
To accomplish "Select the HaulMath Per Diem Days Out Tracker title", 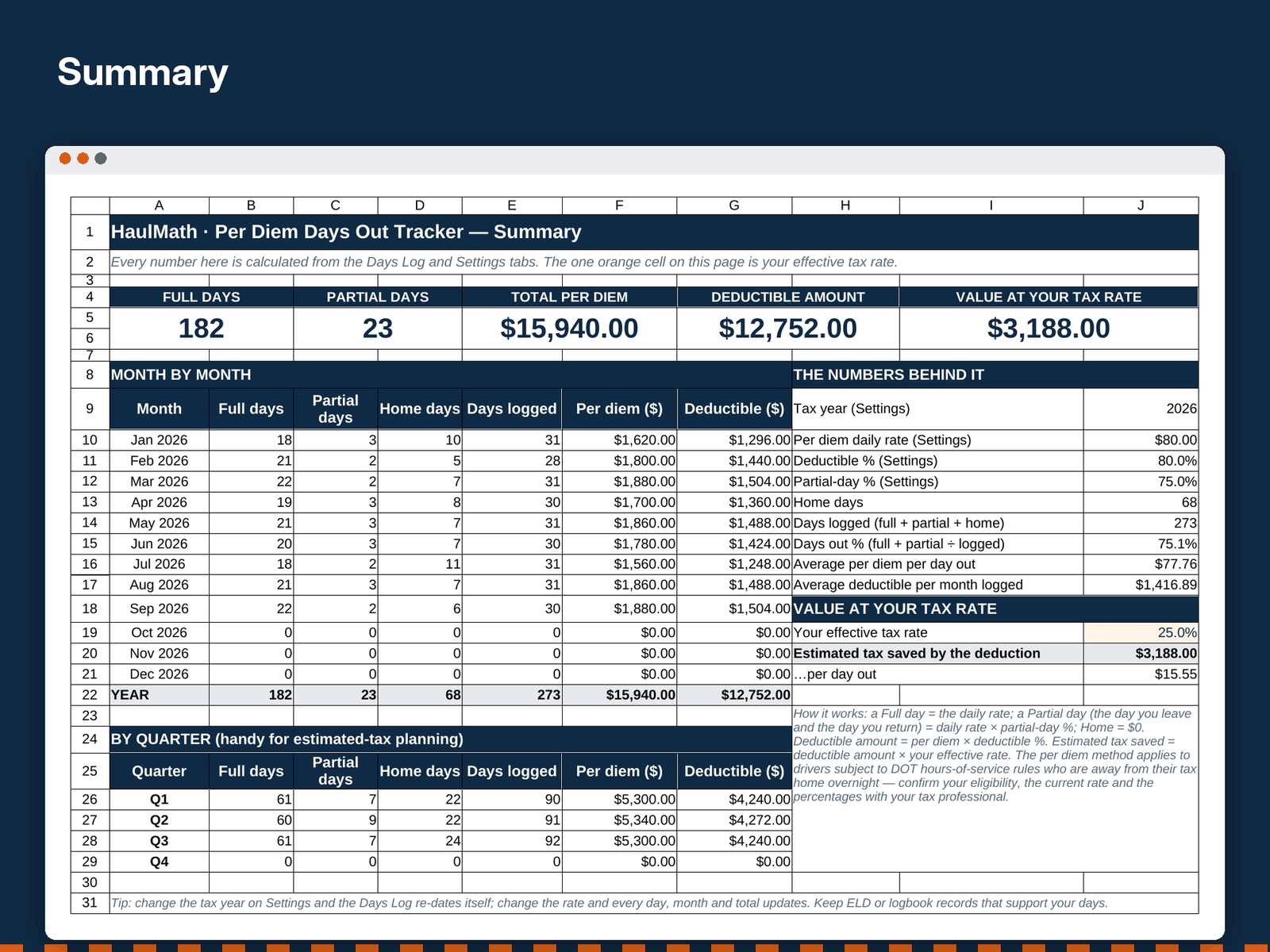I will [346, 232].
